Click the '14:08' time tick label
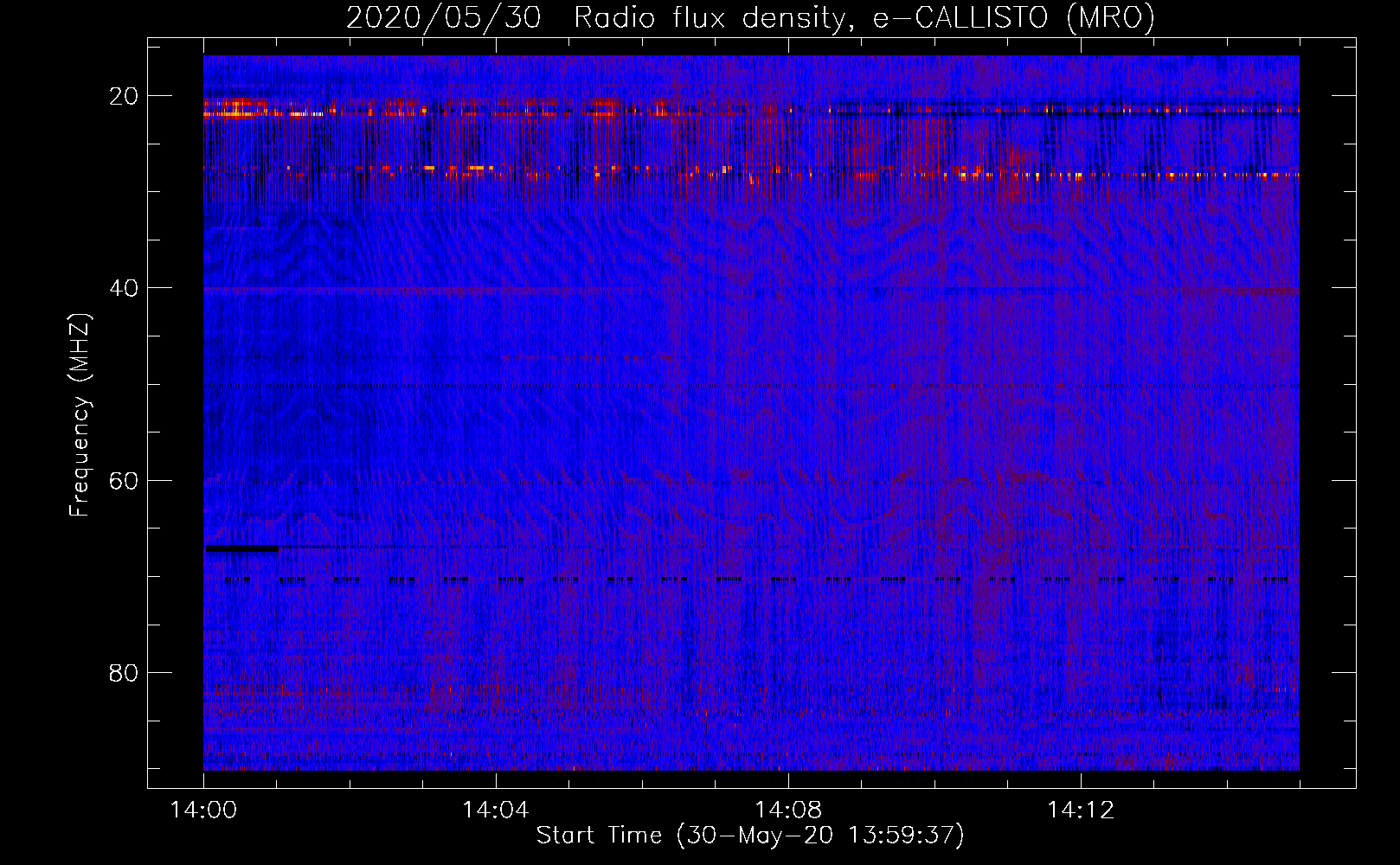This screenshot has height=865, width=1400. pos(788,810)
